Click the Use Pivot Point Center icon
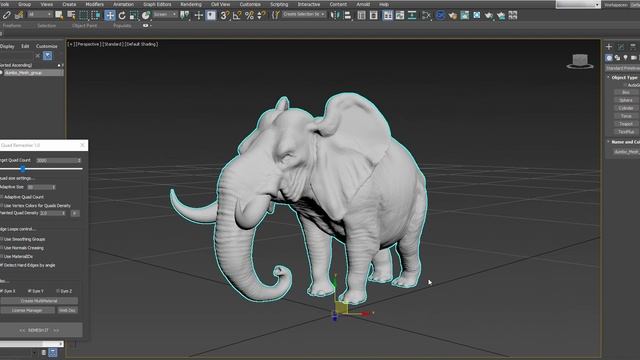The image size is (640, 360). tap(185, 16)
